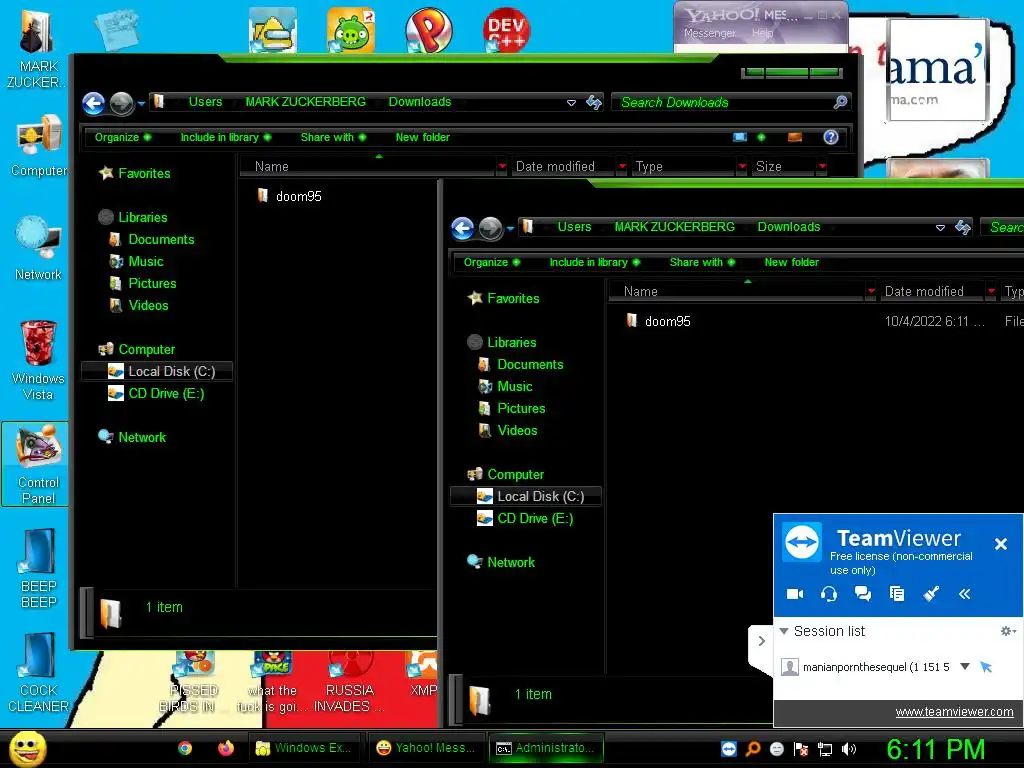Viewport: 1024px width, 768px height.
Task: Open Action Center flag tray icon
Action: point(801,749)
